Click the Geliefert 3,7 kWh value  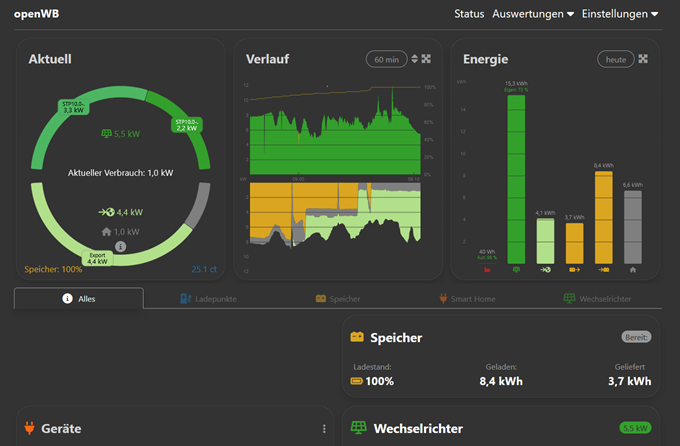click(629, 381)
